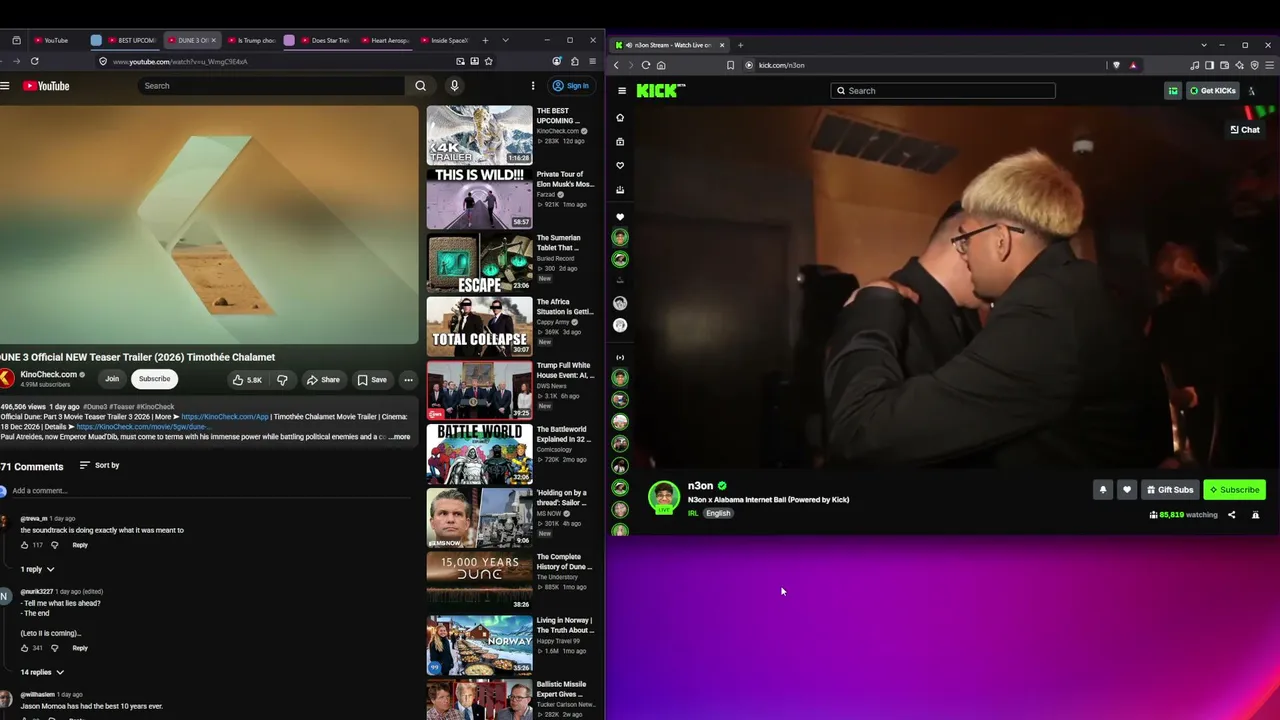The height and width of the screenshot is (720, 1280).
Task: Toggle the browser sidebar panel in Kick window
Action: pos(1209,65)
